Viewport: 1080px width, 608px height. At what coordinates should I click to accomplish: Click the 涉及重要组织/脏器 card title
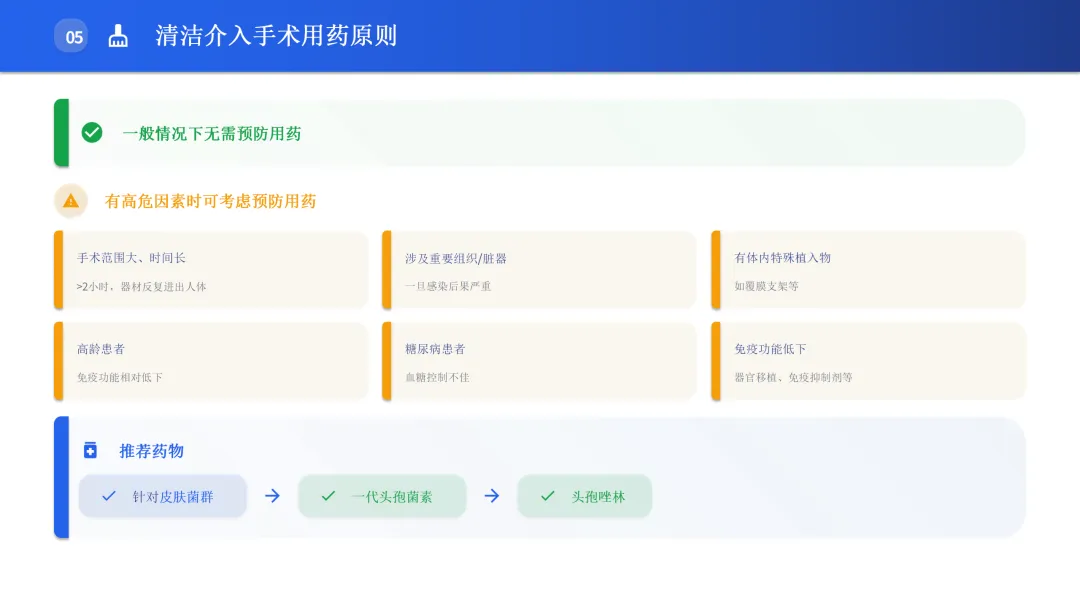pyautogui.click(x=456, y=259)
